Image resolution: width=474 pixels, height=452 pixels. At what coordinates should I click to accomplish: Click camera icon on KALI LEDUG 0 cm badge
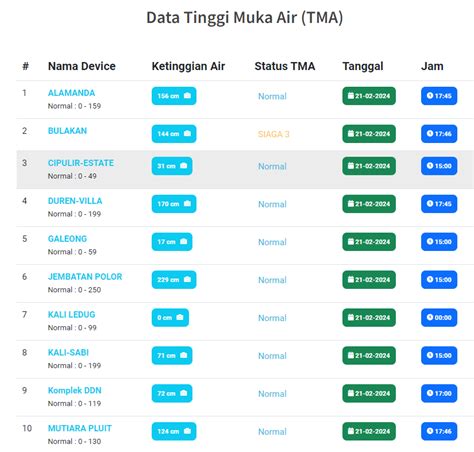click(180, 317)
